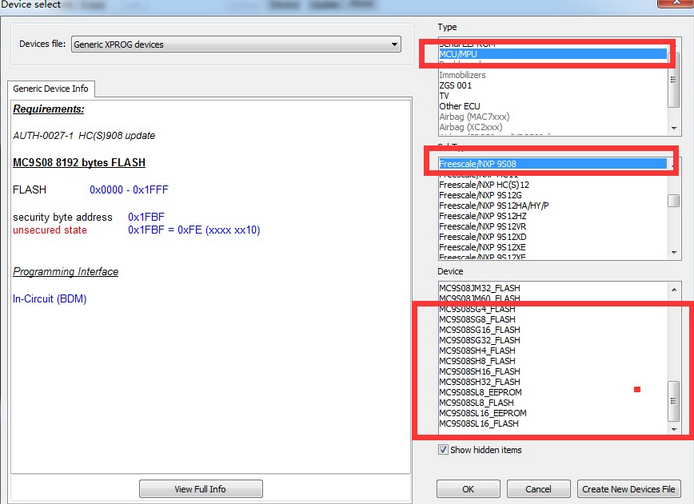Click Type list scroll down arrow

click(674, 128)
